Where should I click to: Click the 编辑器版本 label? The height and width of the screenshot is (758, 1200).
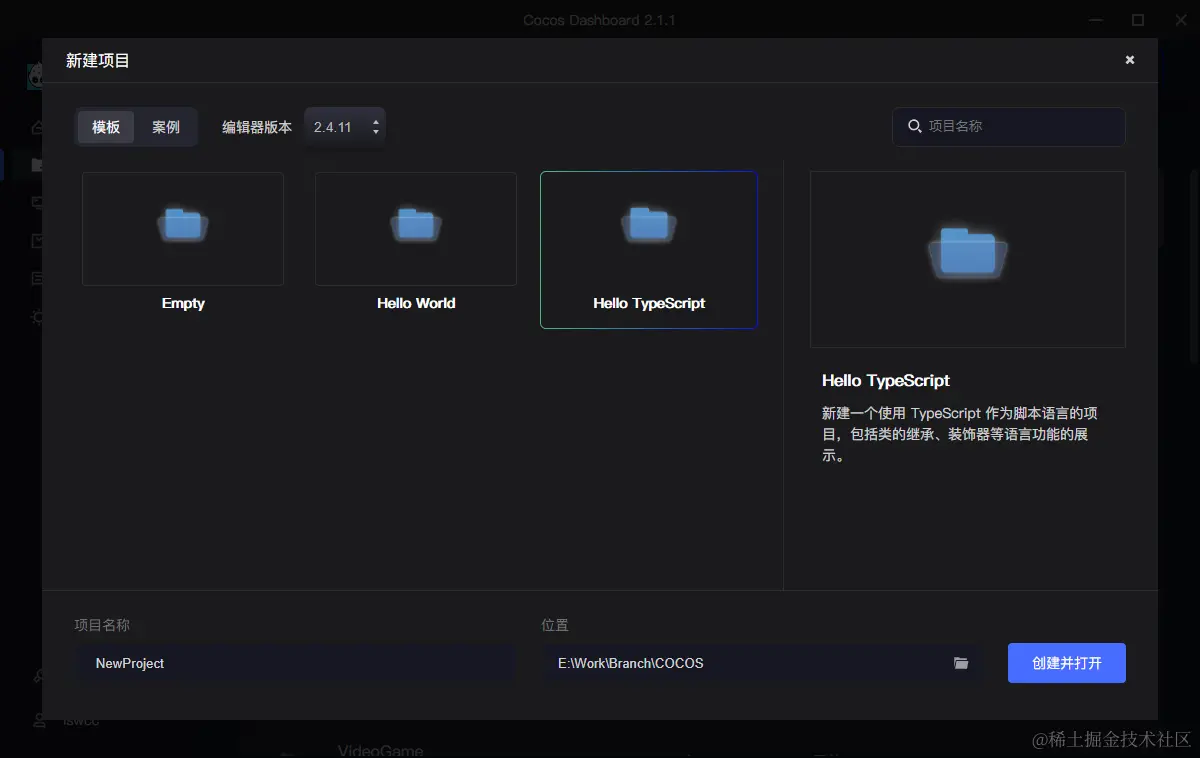257,127
